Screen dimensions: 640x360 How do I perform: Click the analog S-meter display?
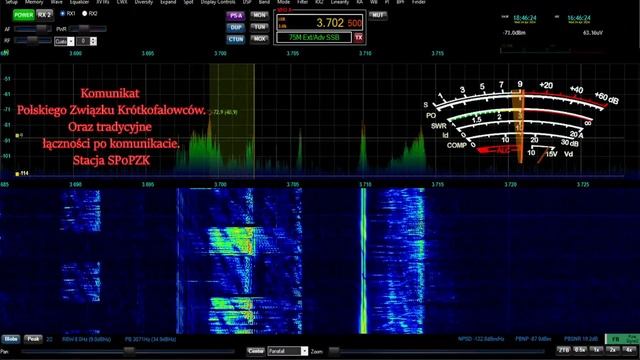pyautogui.click(x=521, y=122)
